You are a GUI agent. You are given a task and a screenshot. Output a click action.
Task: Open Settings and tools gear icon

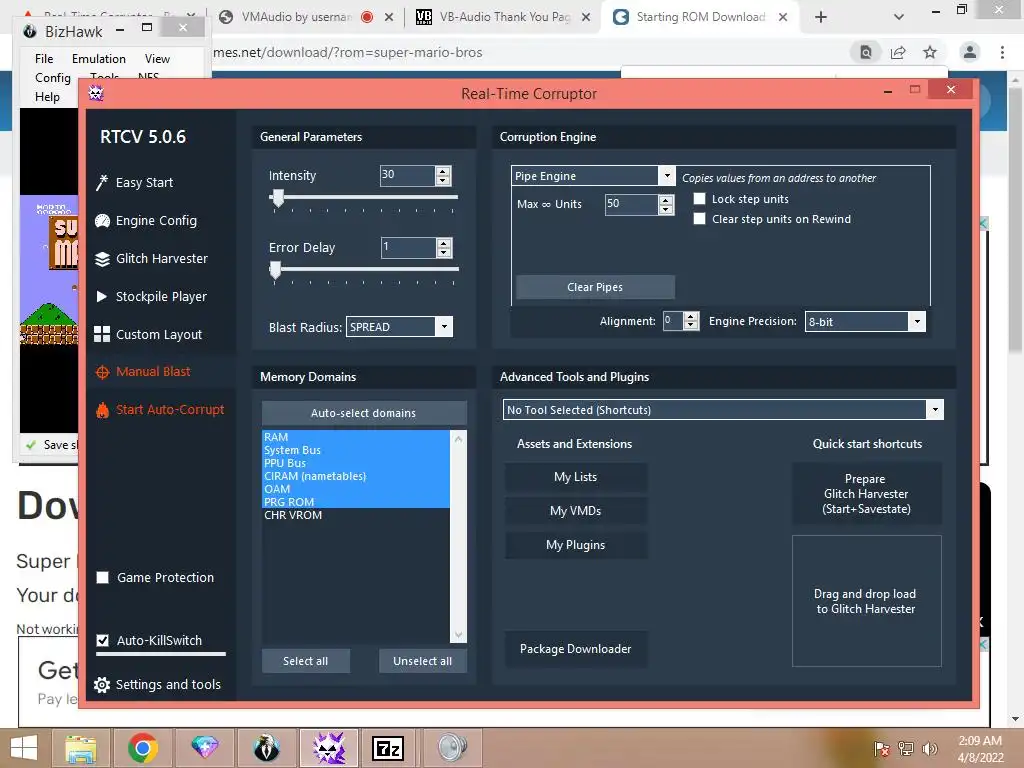[x=102, y=684]
